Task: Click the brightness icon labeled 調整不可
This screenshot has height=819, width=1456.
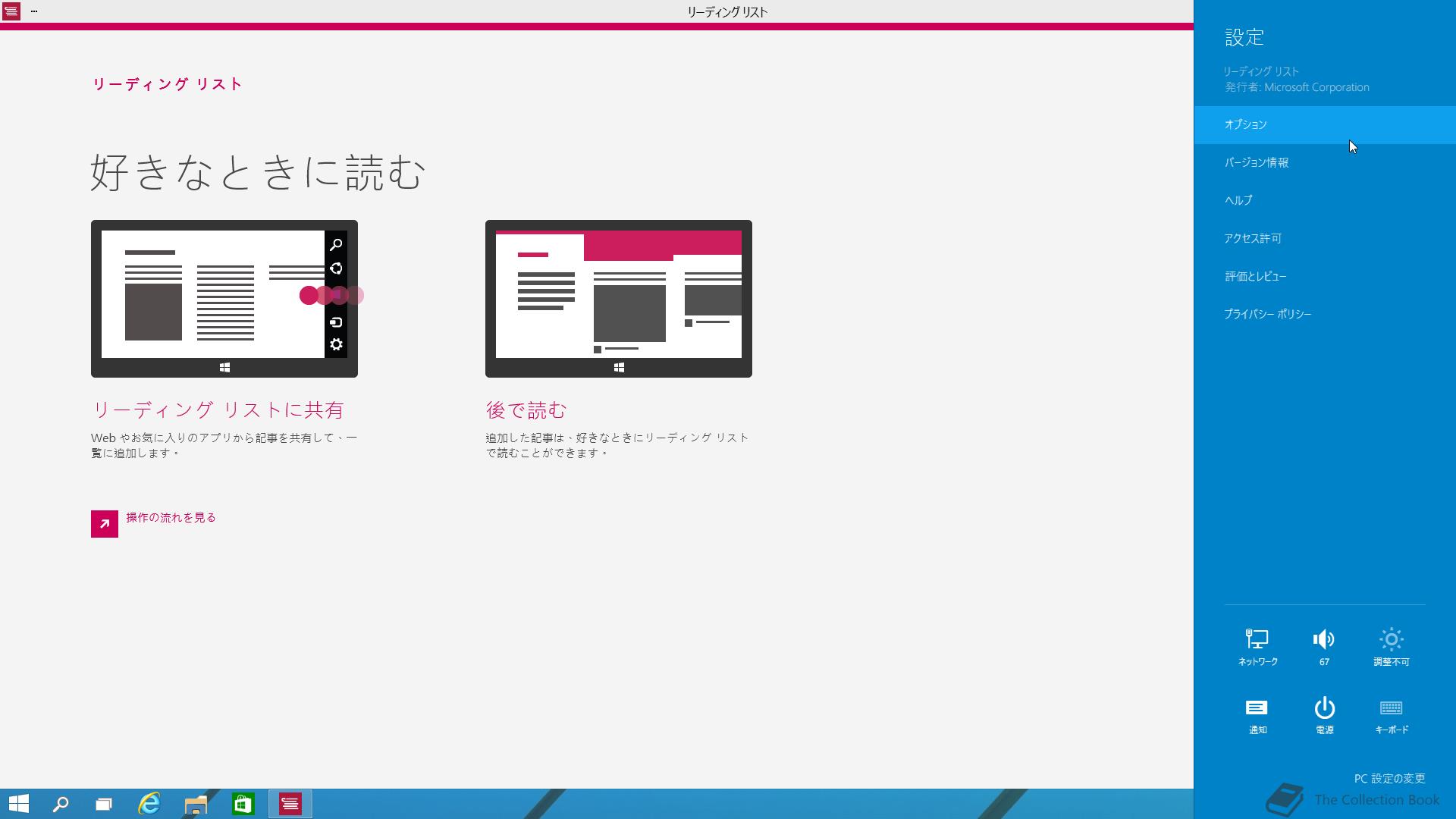Action: click(1391, 647)
